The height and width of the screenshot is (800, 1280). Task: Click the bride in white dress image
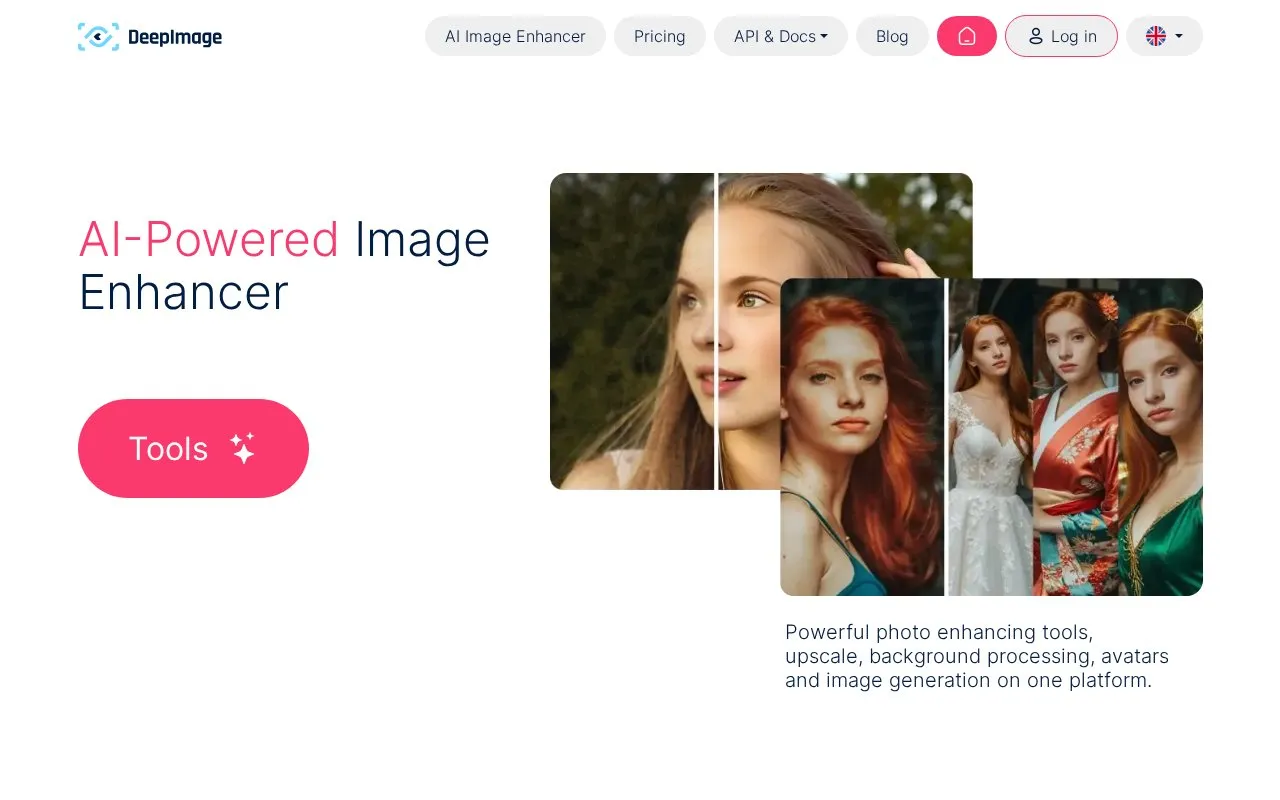990,437
